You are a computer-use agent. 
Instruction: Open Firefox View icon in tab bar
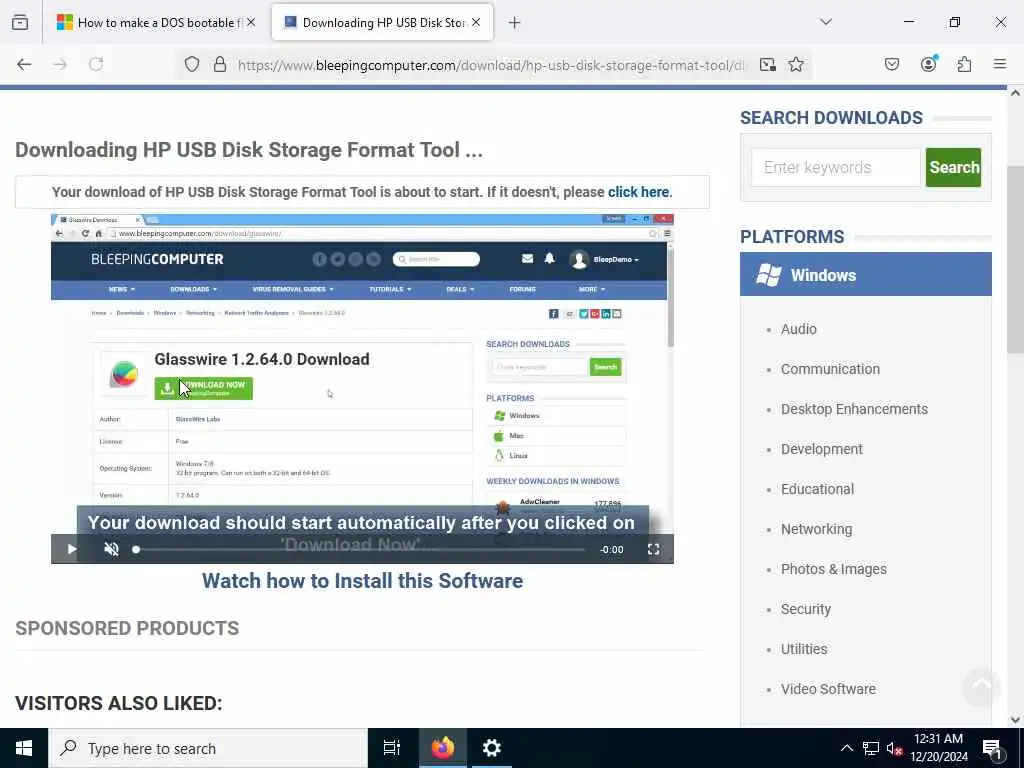(20, 23)
